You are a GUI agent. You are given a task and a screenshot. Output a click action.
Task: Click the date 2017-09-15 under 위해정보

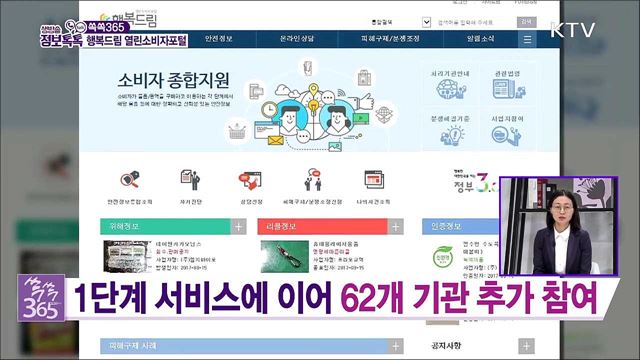(x=192, y=268)
